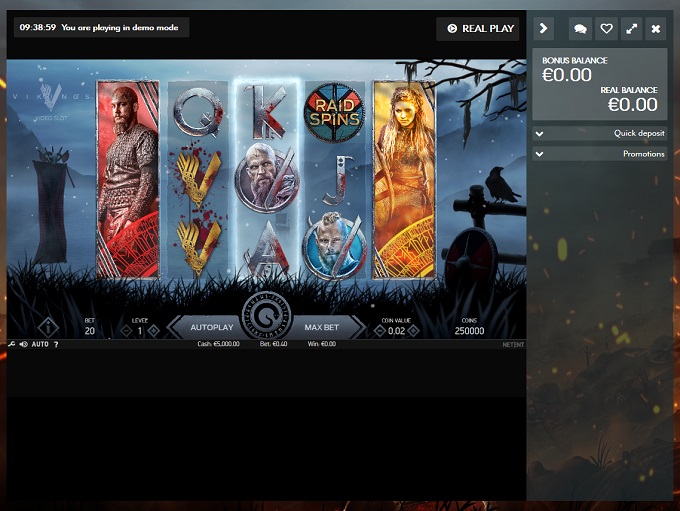Click the J symbol on reel four
This screenshot has width=680, height=511.
click(336, 180)
